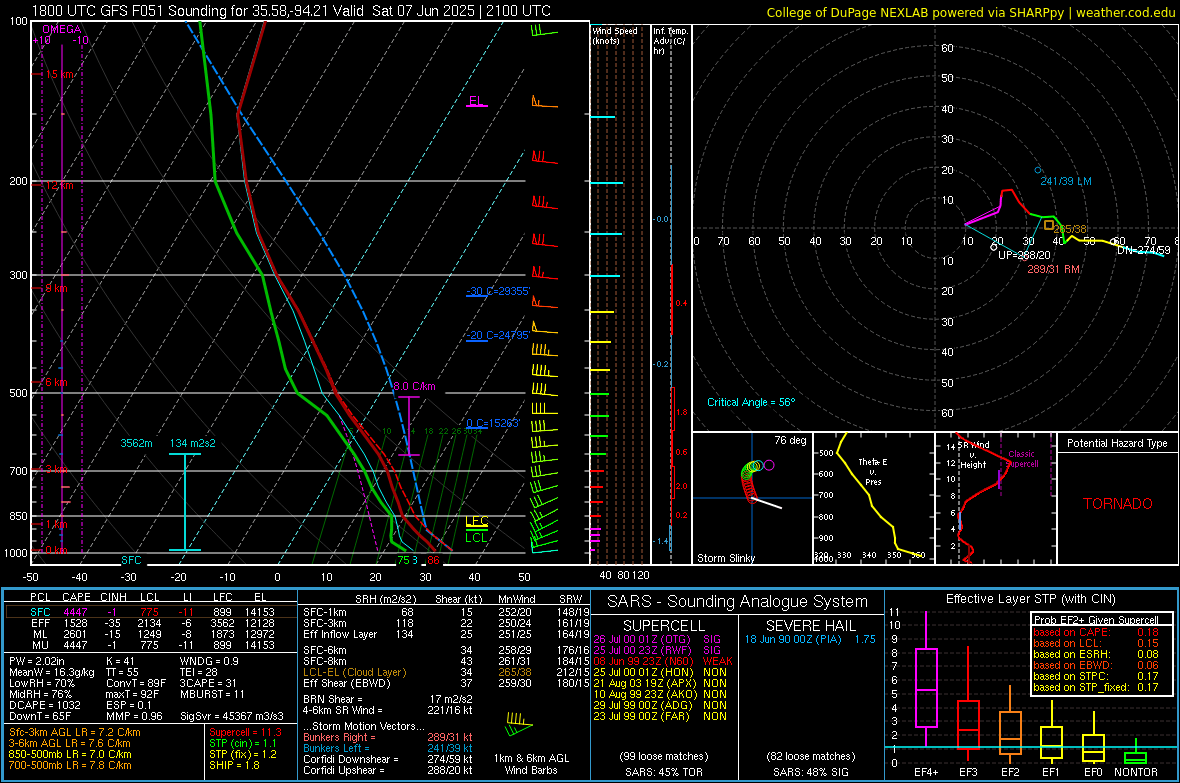Screen dimensions: 1180x783
Task: Click 'DCAPE = 1032' value
Action: tap(44, 705)
